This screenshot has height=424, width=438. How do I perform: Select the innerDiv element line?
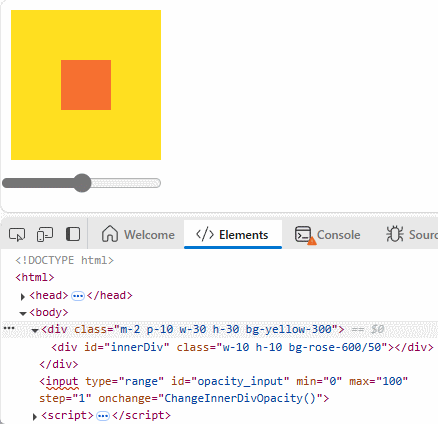[242, 347]
